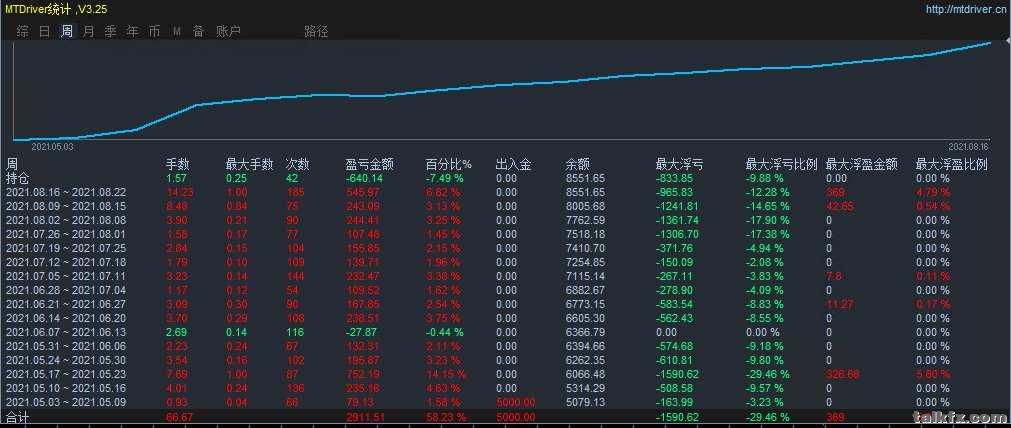Click deposit value 5000.00 in first week

point(516,402)
